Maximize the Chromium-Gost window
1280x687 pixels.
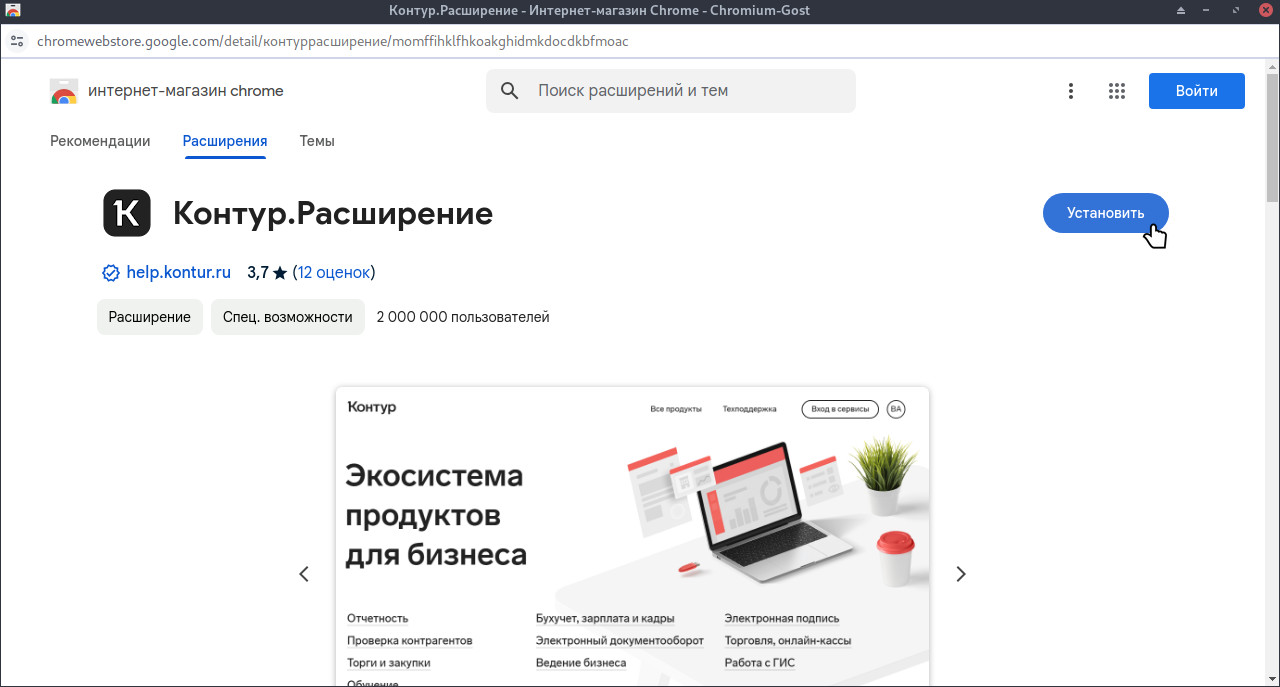[x=1237, y=10]
